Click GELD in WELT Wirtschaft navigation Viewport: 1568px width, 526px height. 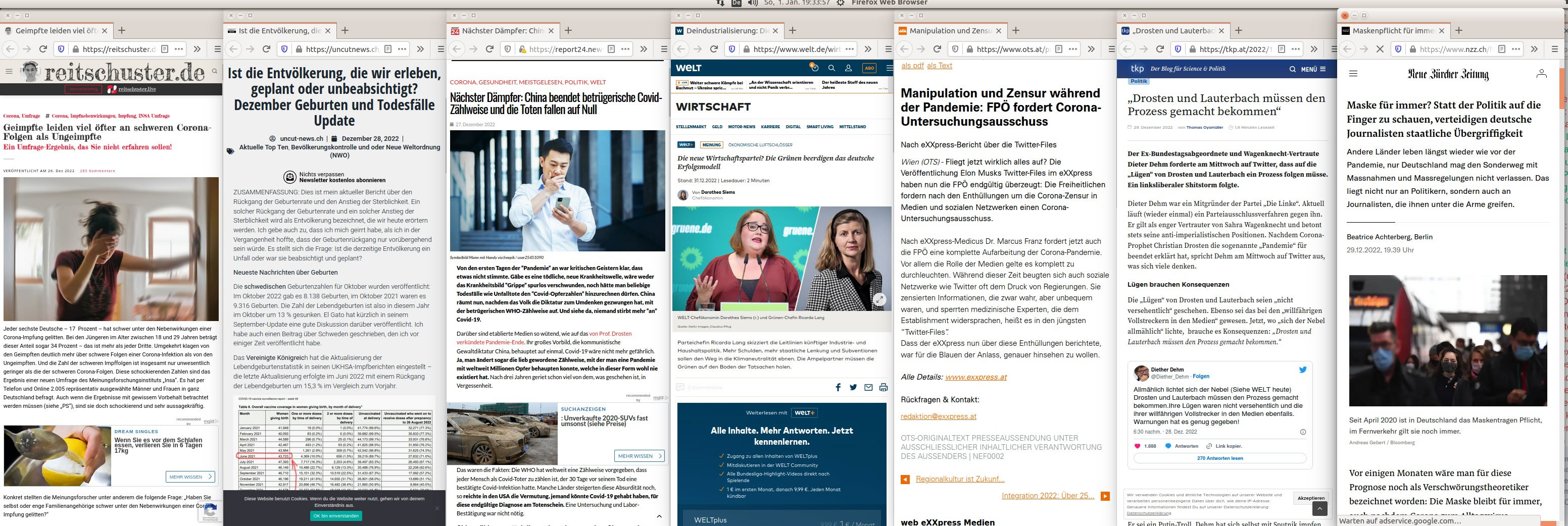(717, 127)
